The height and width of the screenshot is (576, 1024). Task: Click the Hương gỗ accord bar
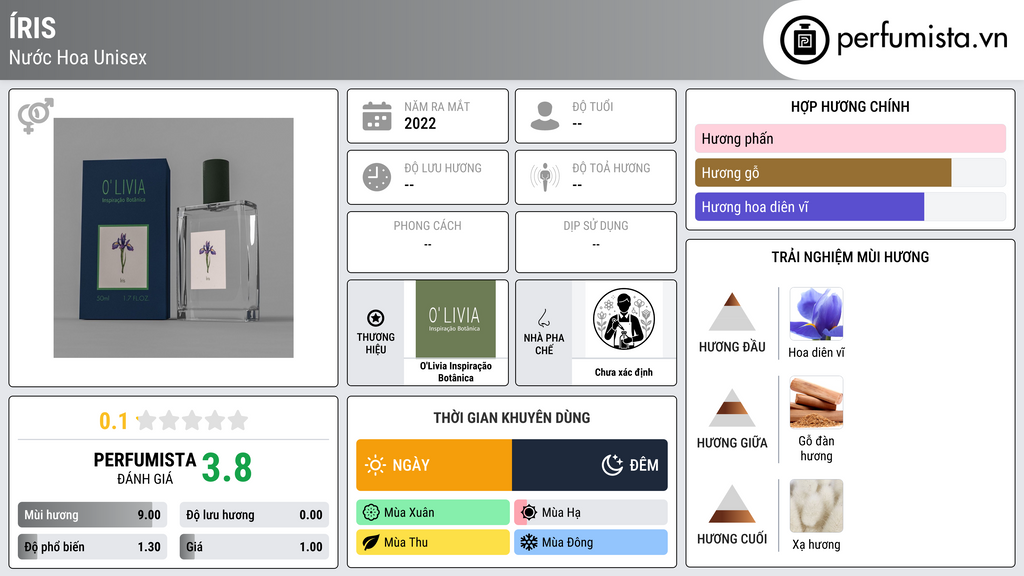[x=850, y=173]
